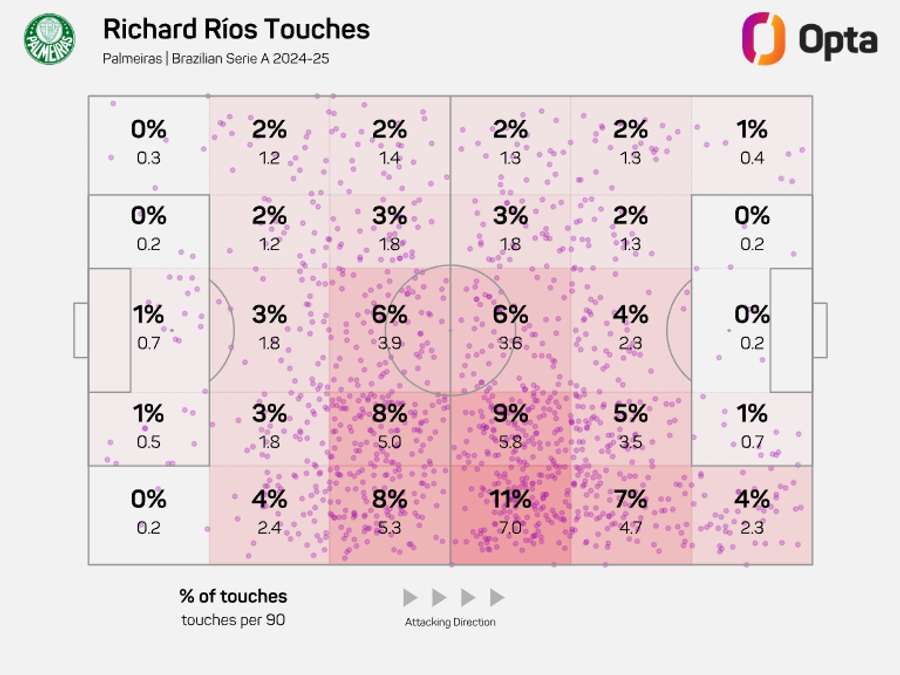Click the 7% zone with 4.7 touches
Image resolution: width=900 pixels, height=675 pixels.
coord(631,515)
